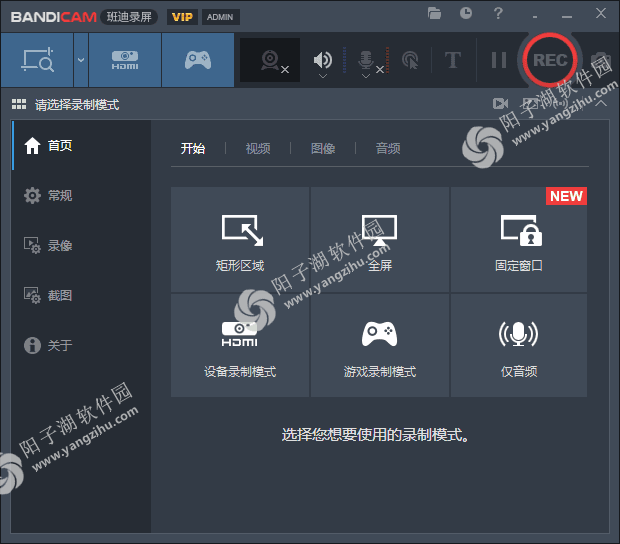Click the BANDICAM logo

coord(54,17)
